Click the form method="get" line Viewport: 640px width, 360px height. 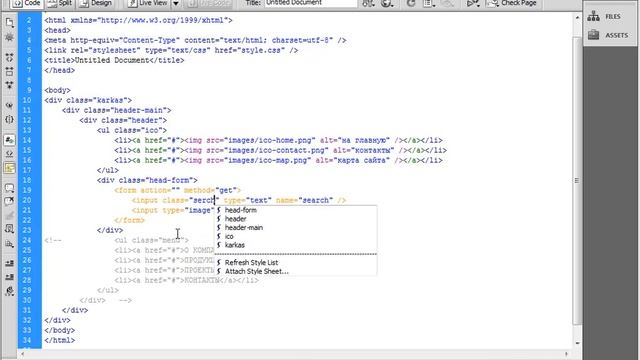point(178,190)
